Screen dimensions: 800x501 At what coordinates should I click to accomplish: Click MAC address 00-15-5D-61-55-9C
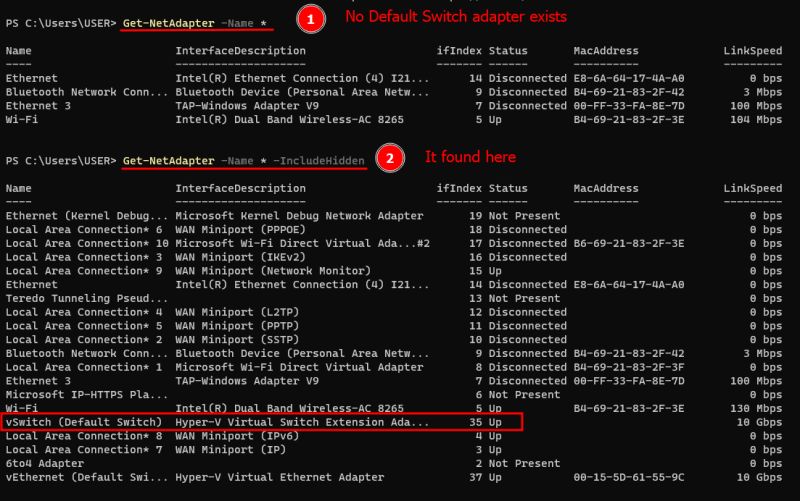629,478
